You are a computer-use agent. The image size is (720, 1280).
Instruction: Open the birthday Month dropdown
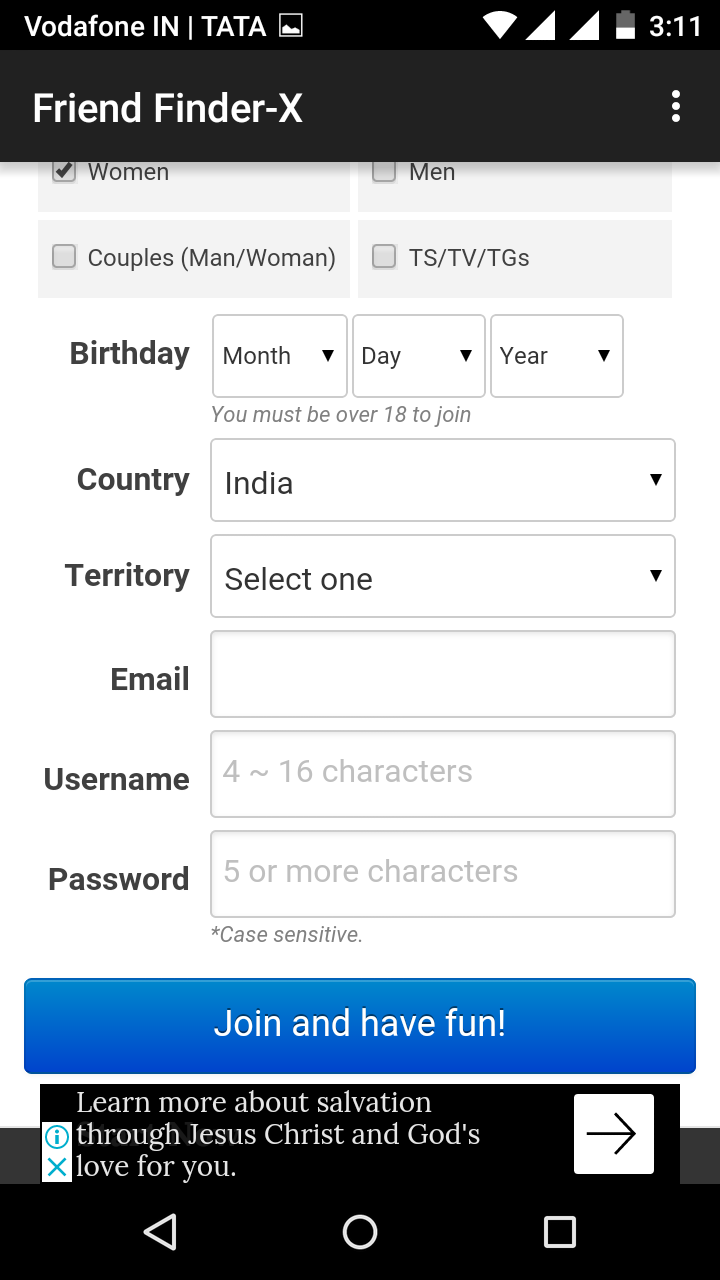coord(279,356)
